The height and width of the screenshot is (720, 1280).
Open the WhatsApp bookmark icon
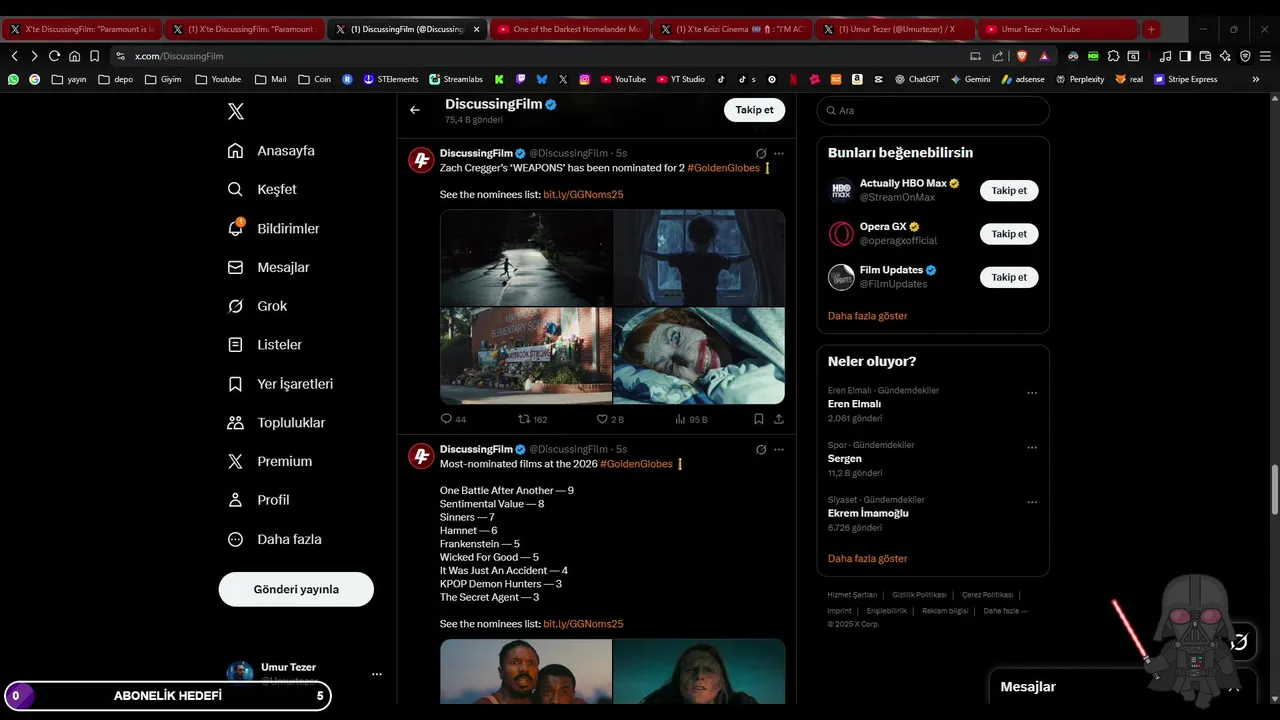(x=13, y=79)
